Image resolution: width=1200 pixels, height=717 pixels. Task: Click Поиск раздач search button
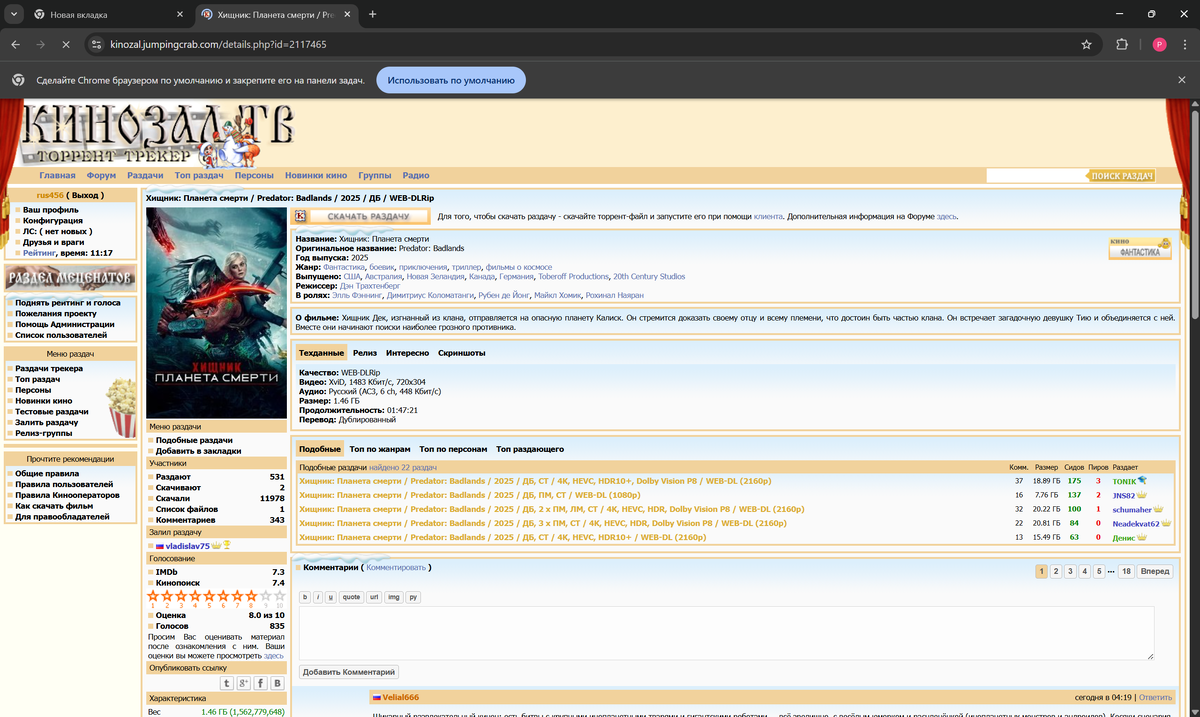point(1122,176)
